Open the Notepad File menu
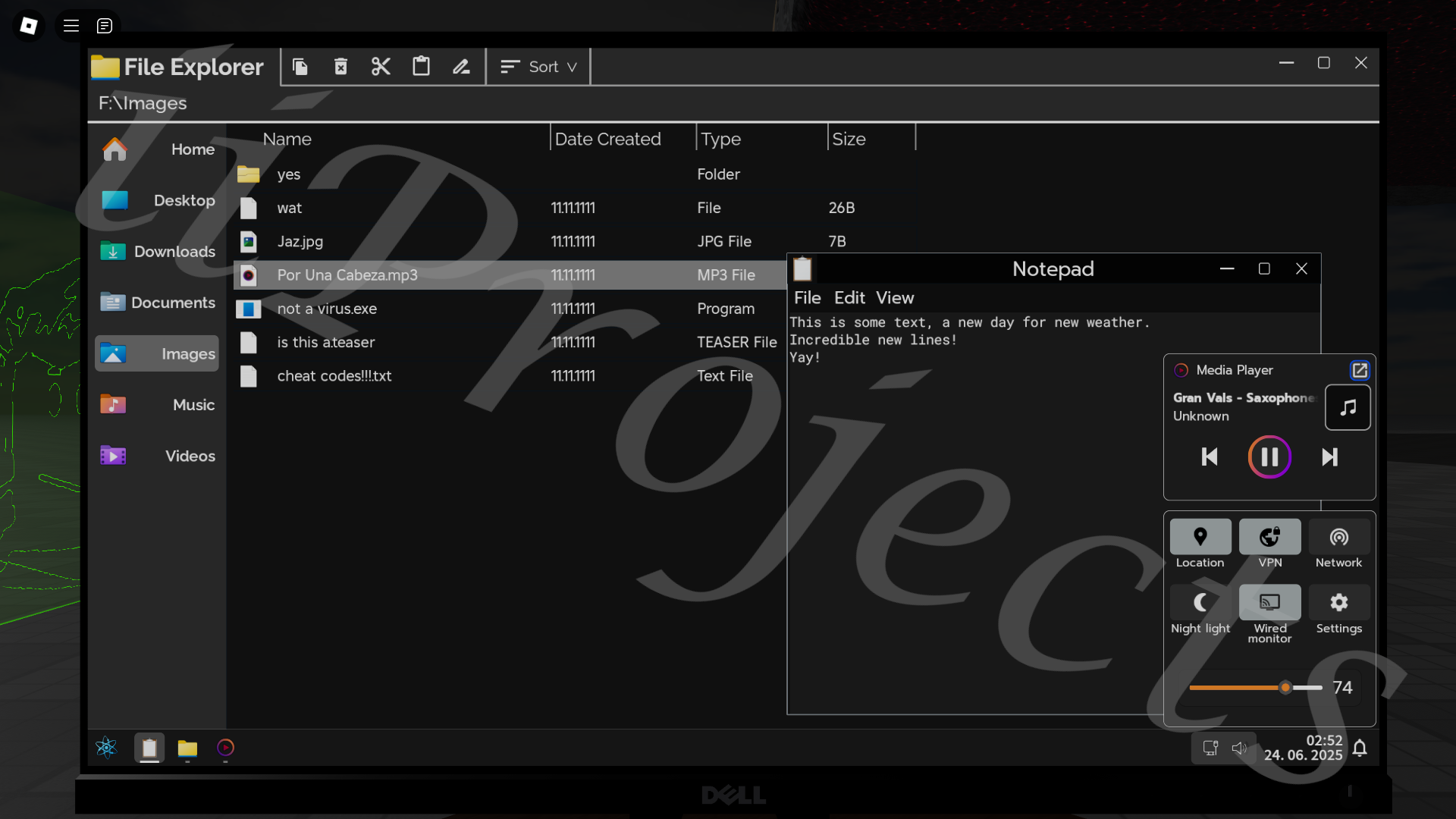This screenshot has height=819, width=1456. [x=807, y=298]
